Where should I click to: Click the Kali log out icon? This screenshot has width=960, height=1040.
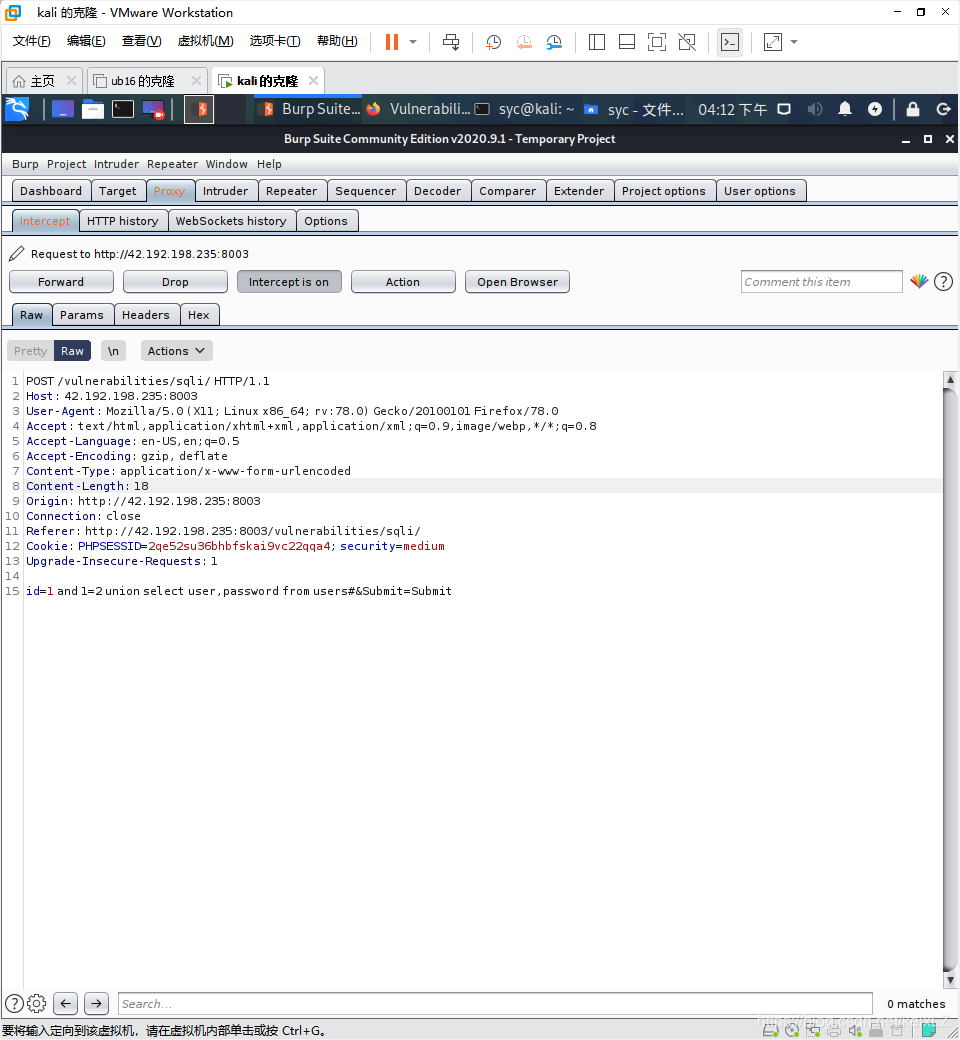point(943,109)
